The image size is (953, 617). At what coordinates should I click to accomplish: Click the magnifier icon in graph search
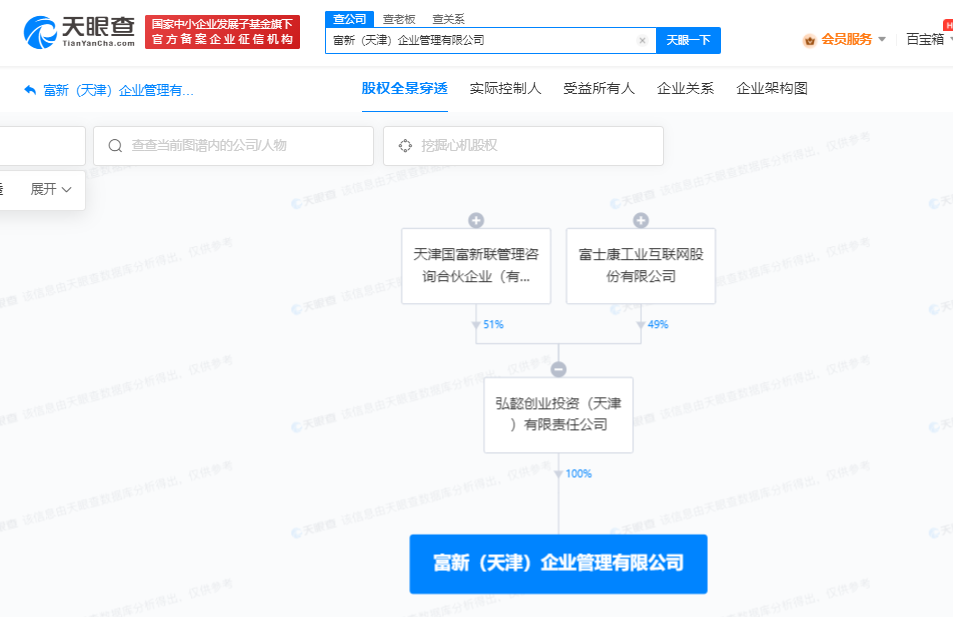[x=115, y=146]
